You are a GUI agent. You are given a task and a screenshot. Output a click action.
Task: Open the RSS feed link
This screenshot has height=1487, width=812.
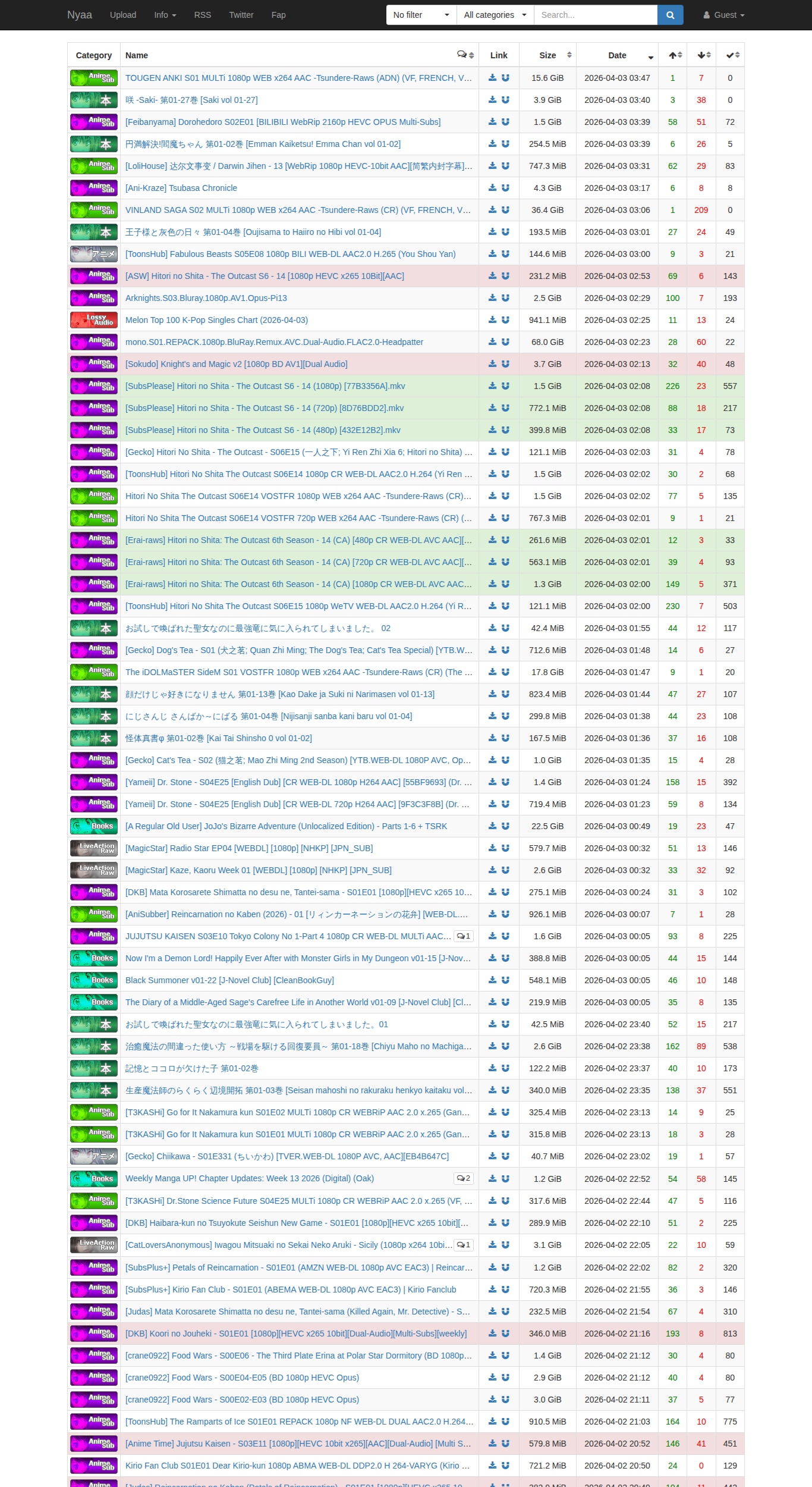point(203,15)
